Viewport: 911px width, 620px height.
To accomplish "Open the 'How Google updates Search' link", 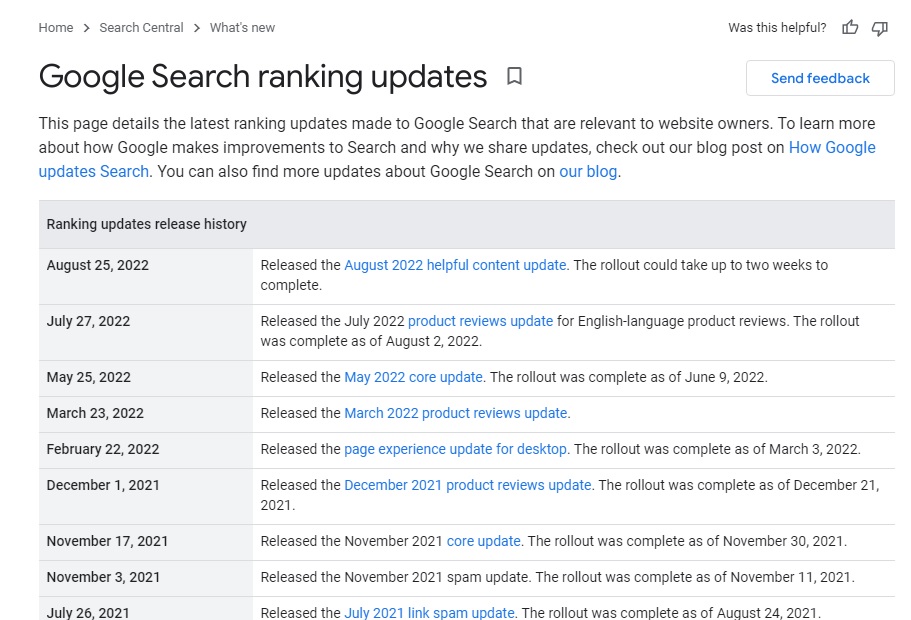I will 833,147.
